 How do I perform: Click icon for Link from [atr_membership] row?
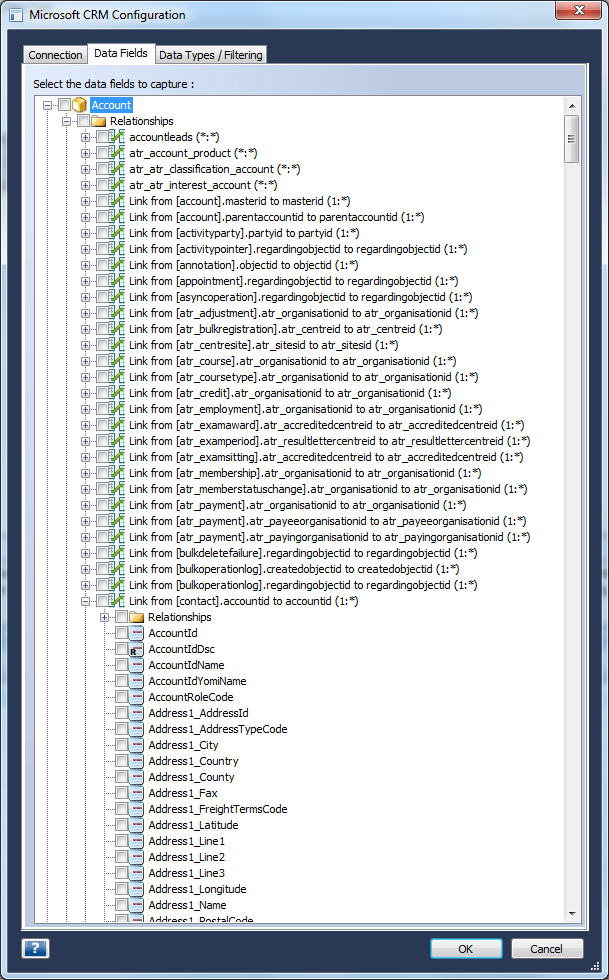(x=118, y=473)
